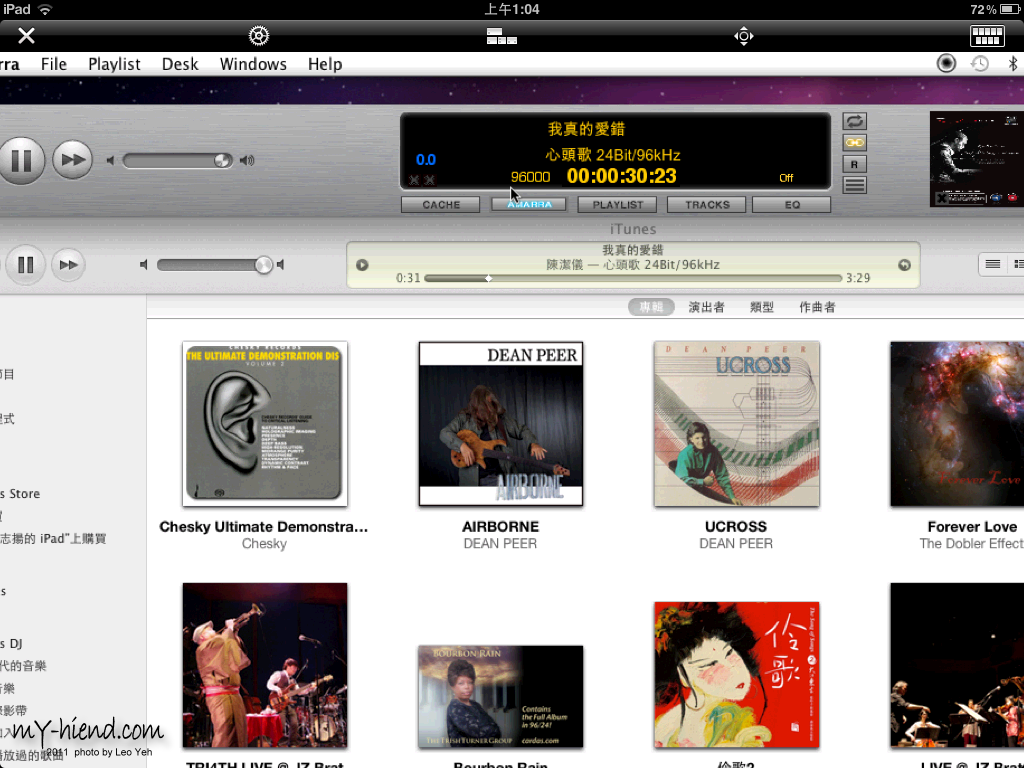
Task: Close the remote session with the X icon
Action: [26, 35]
